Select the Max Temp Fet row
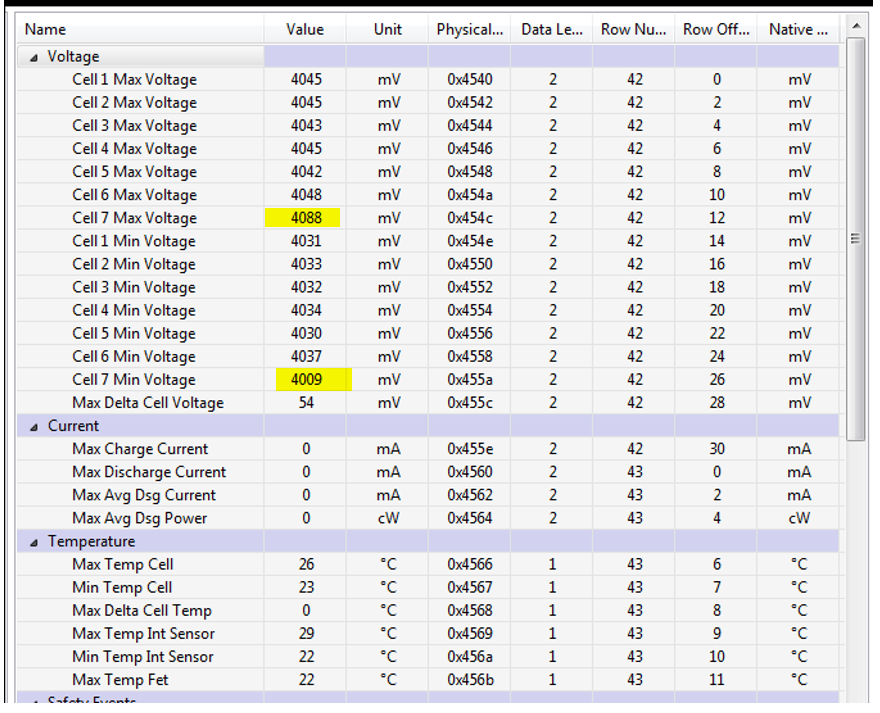This screenshot has width=880, height=713. coord(428,679)
